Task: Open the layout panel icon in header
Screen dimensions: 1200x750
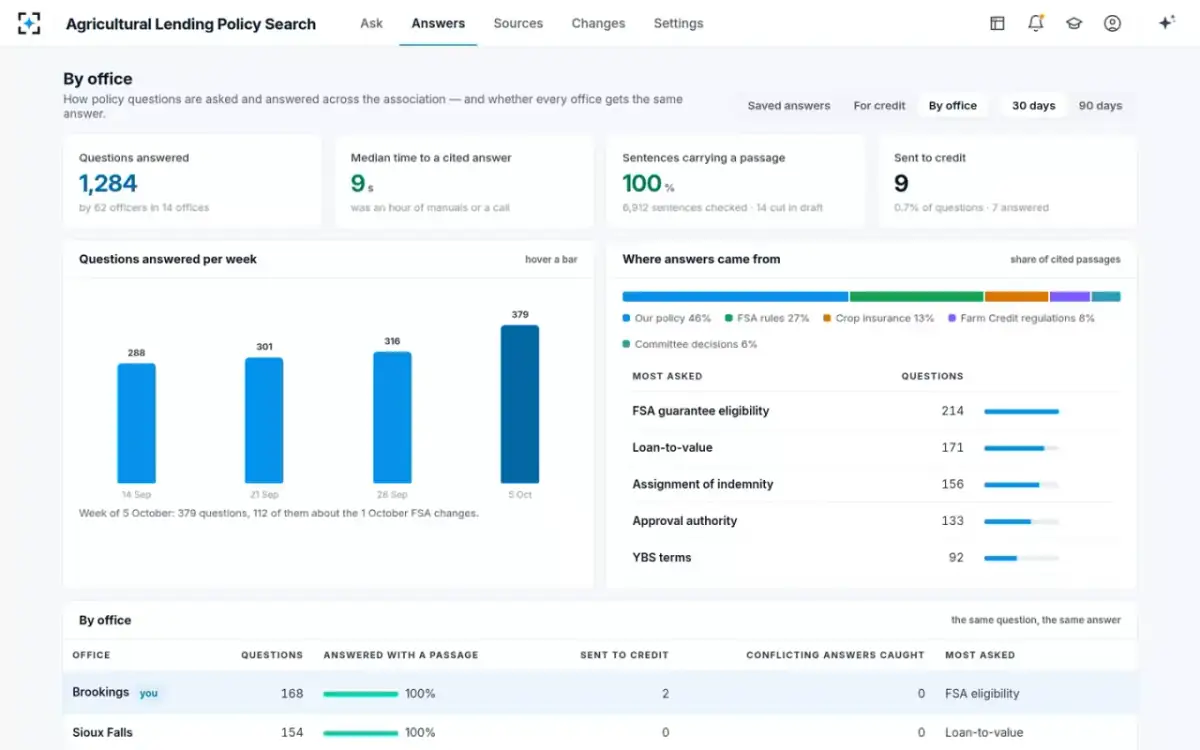Action: pos(997,23)
